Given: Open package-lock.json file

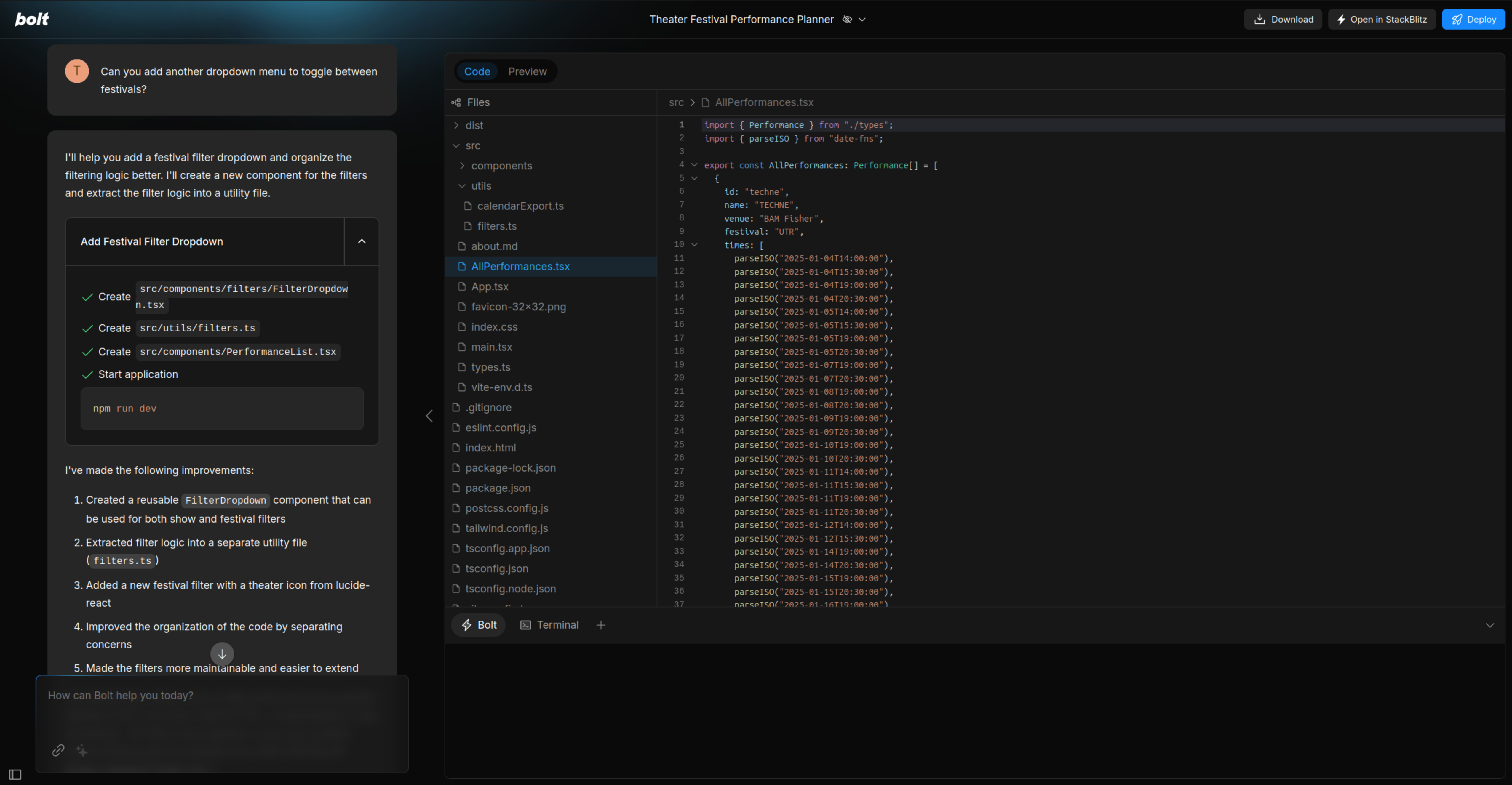Looking at the screenshot, I should tap(551, 468).
